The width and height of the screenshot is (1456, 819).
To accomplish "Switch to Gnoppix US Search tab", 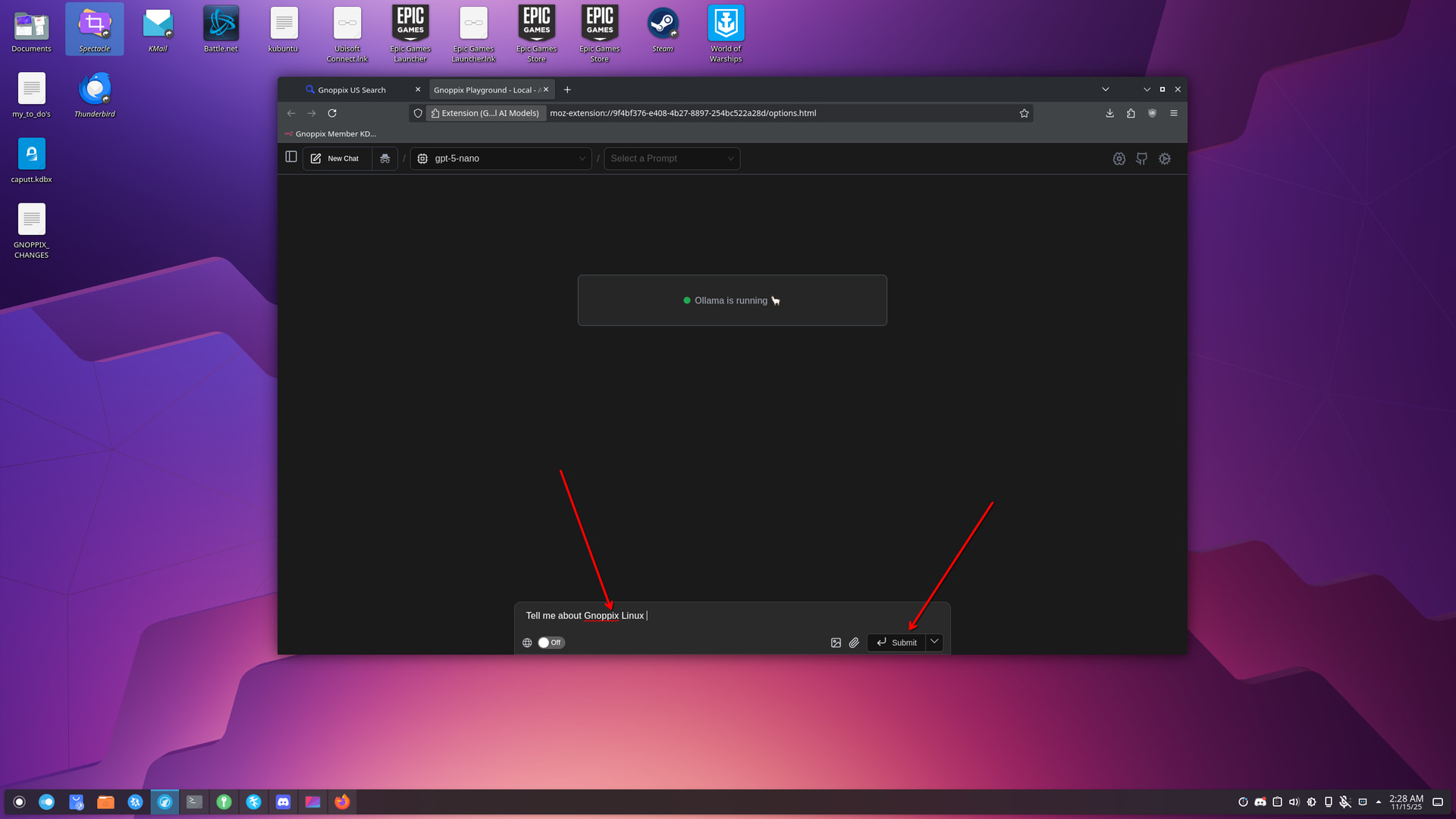I will tap(352, 89).
